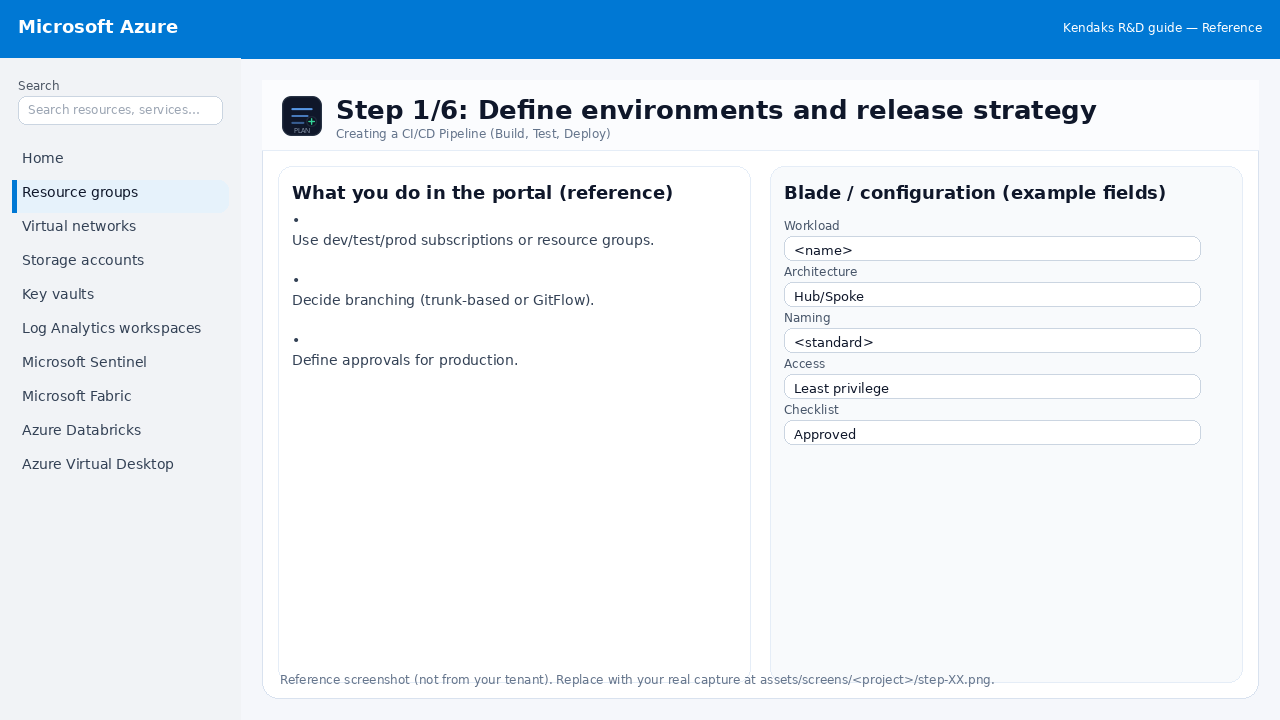The image size is (1280, 720).
Task: Click the Naming field label
Action: pos(807,318)
